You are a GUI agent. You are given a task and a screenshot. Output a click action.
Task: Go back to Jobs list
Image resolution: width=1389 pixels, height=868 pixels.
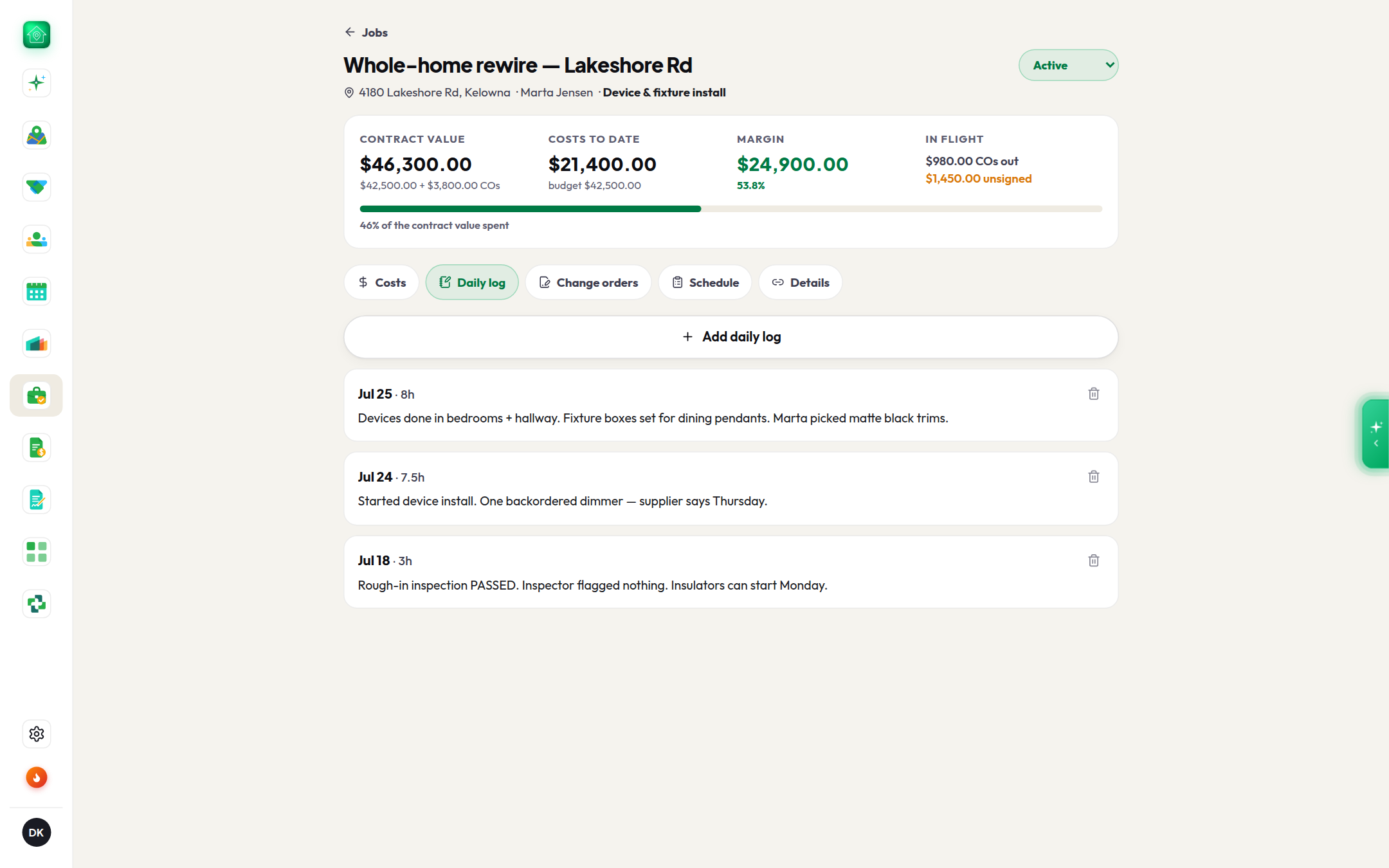(x=367, y=32)
